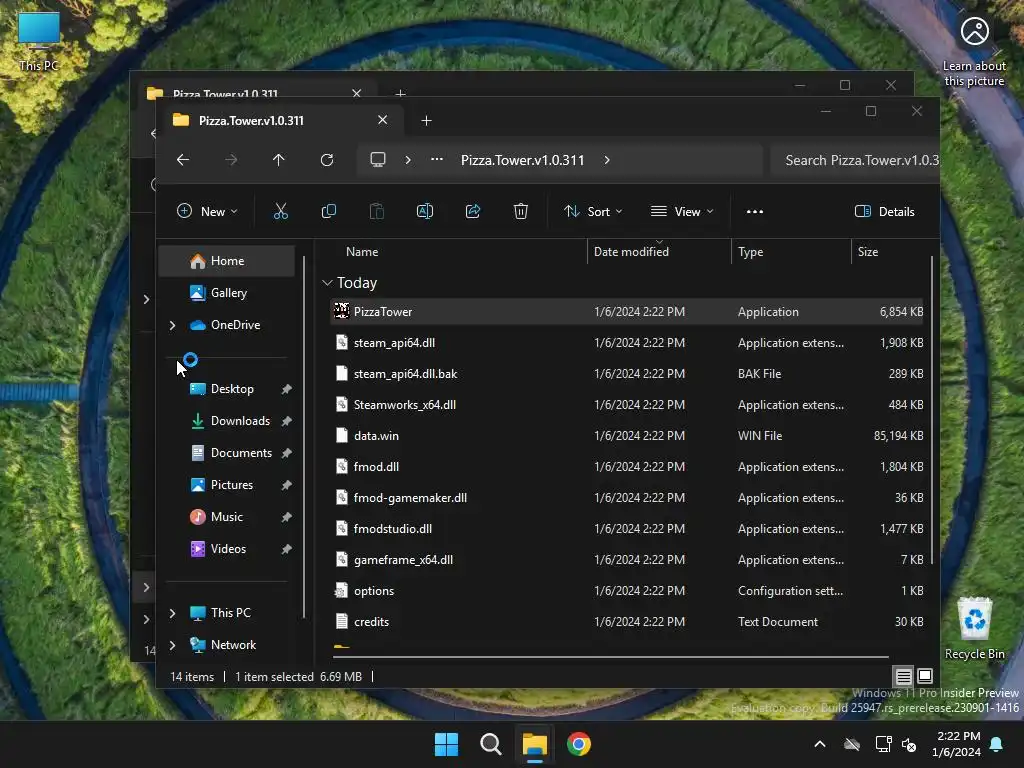Click the Copy icon in toolbar

click(x=328, y=212)
